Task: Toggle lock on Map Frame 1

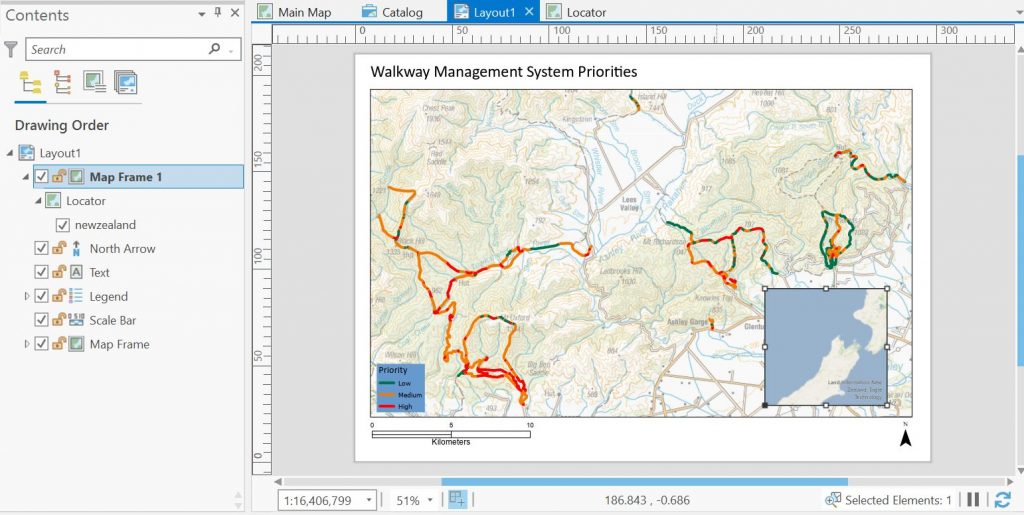Action: pos(59,177)
